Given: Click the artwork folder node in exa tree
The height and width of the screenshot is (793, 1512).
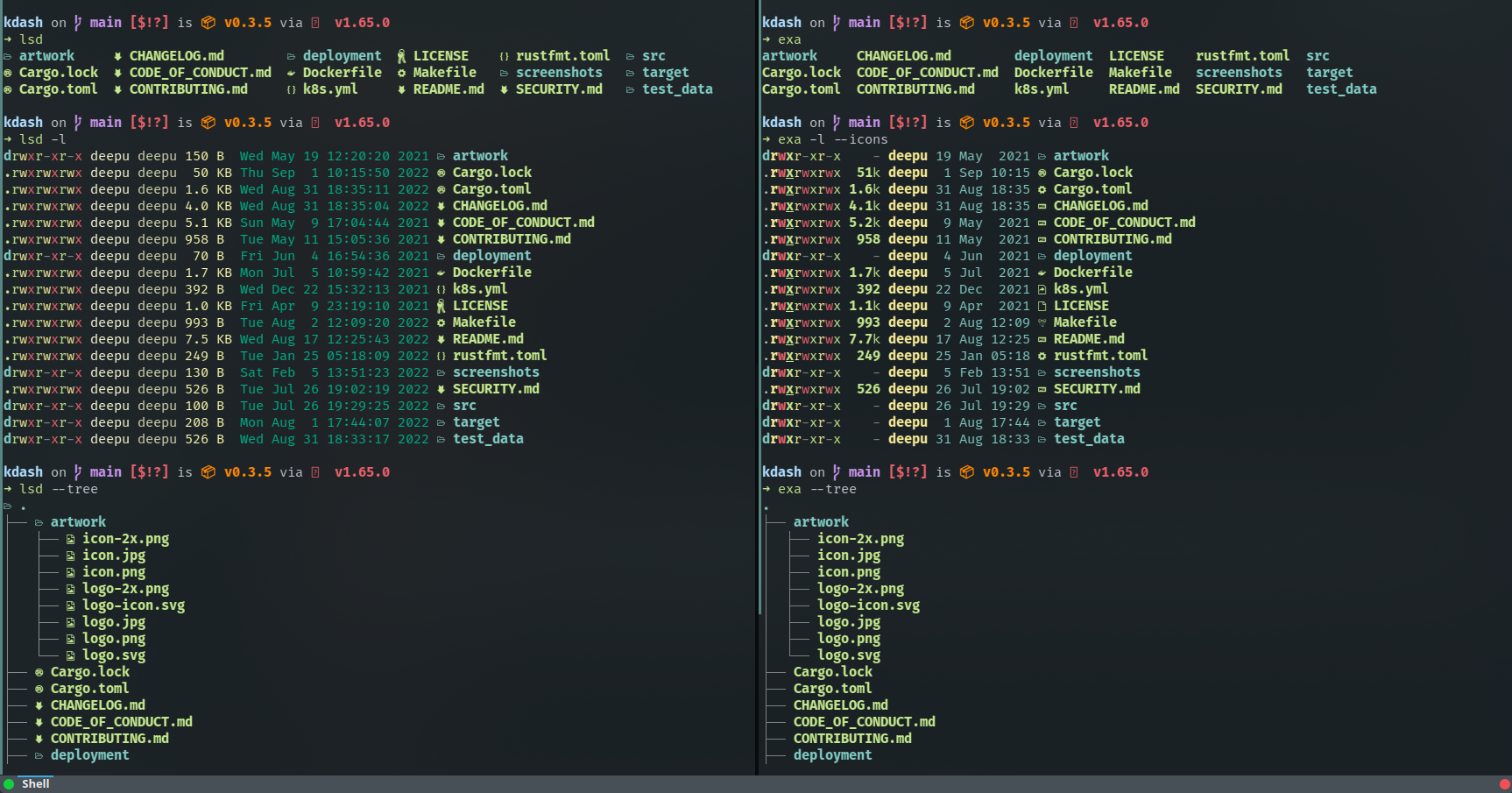Looking at the screenshot, I should [821, 522].
